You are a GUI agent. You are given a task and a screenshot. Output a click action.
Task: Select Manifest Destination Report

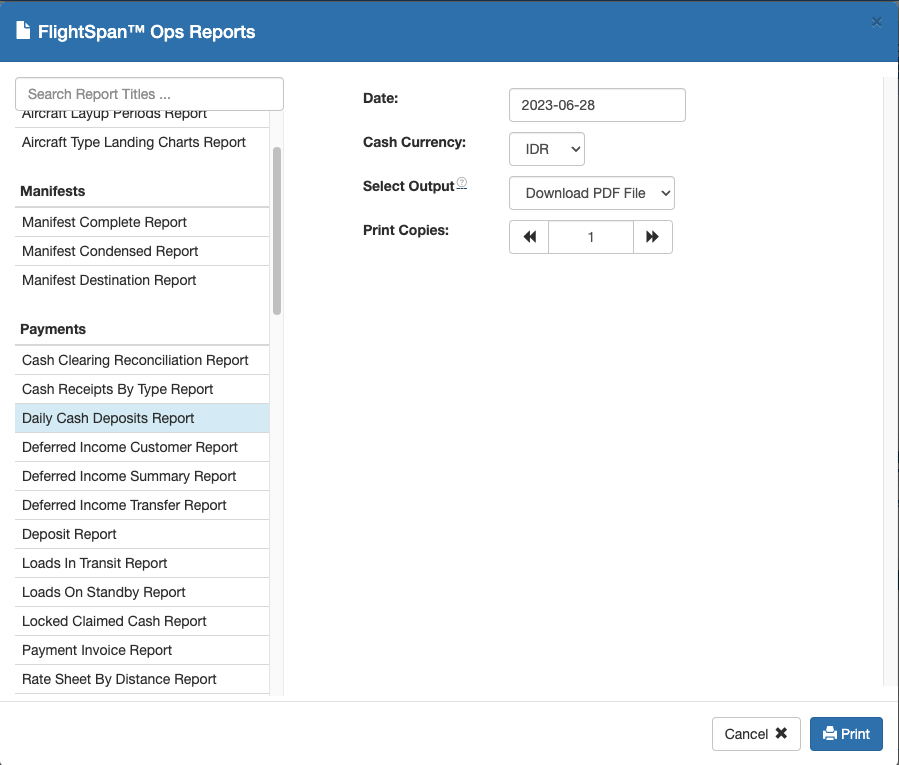coord(142,280)
